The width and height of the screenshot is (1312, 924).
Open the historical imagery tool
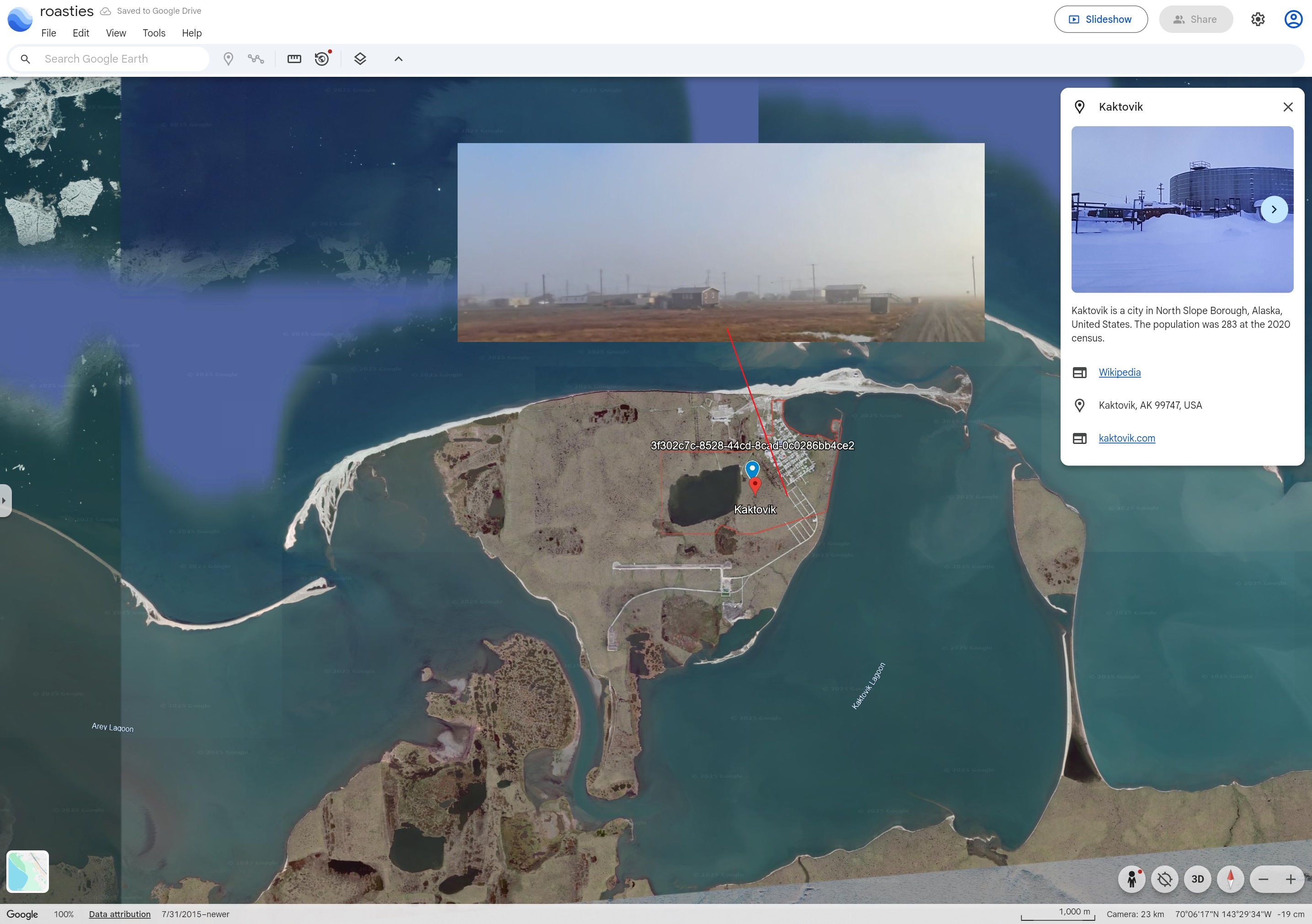323,58
